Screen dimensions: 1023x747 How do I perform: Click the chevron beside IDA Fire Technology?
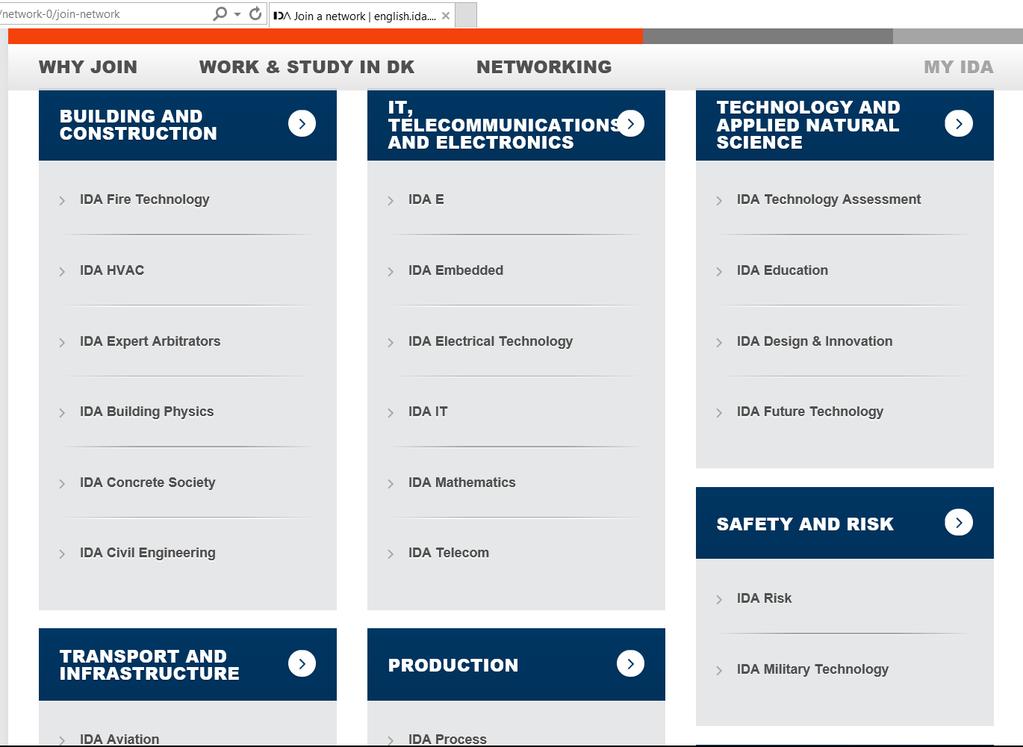point(62,201)
